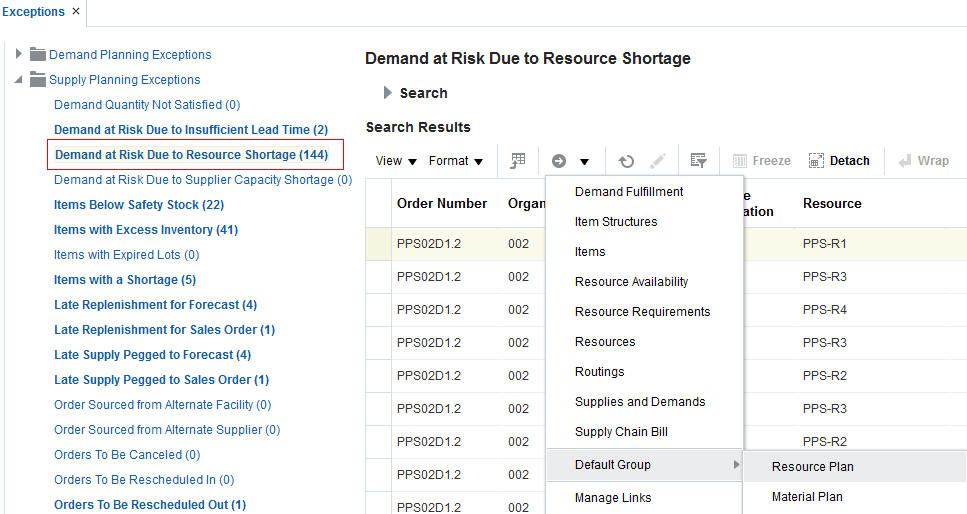
Task: Select Resource Availability from the menu
Action: (x=631, y=282)
